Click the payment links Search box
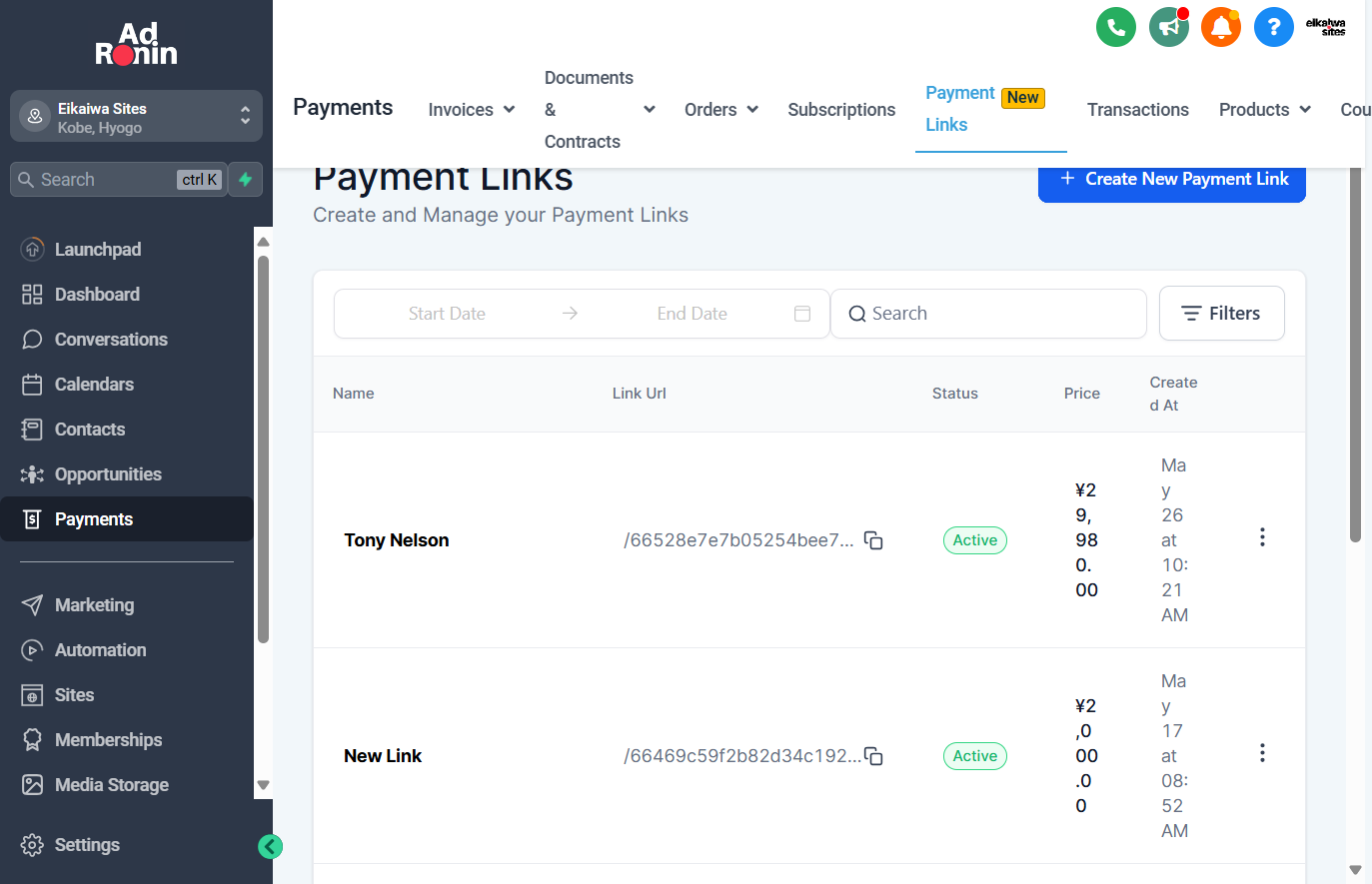Image resolution: width=1372 pixels, height=884 pixels. point(988,314)
